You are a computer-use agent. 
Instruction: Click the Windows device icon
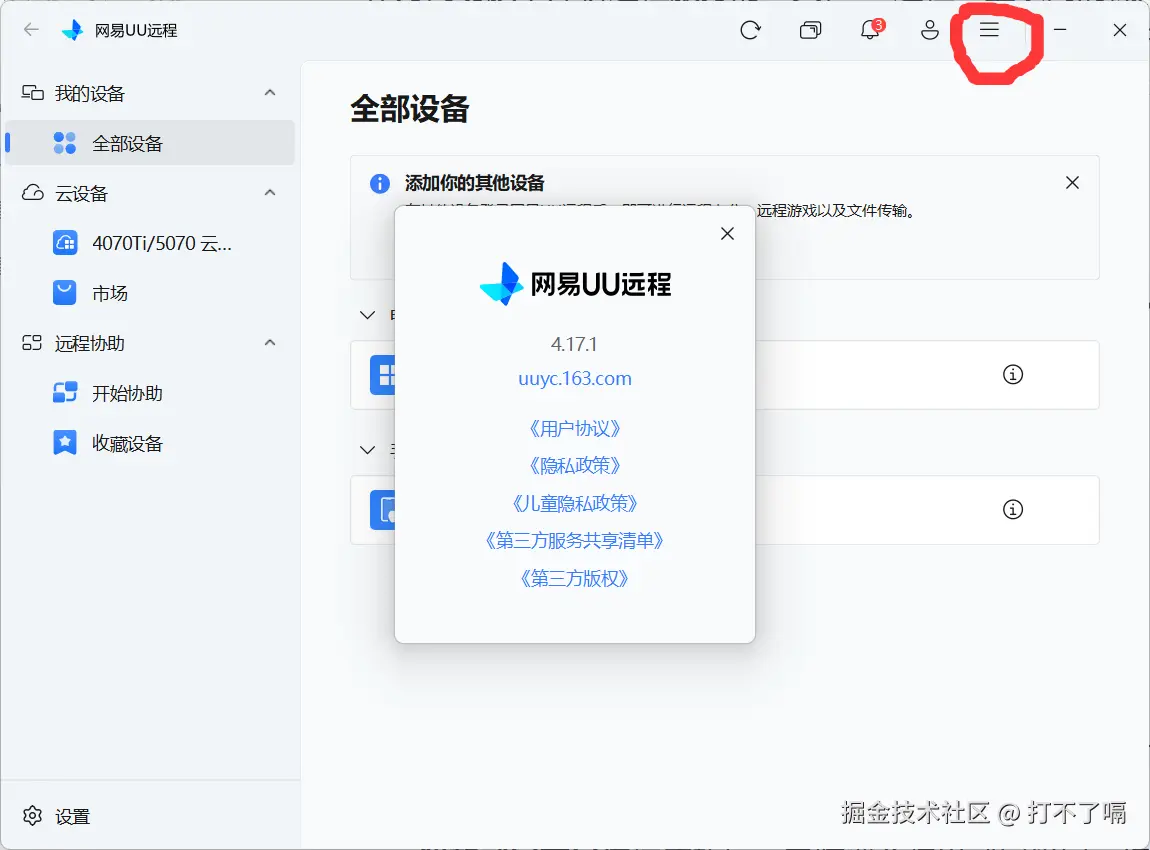(383, 375)
